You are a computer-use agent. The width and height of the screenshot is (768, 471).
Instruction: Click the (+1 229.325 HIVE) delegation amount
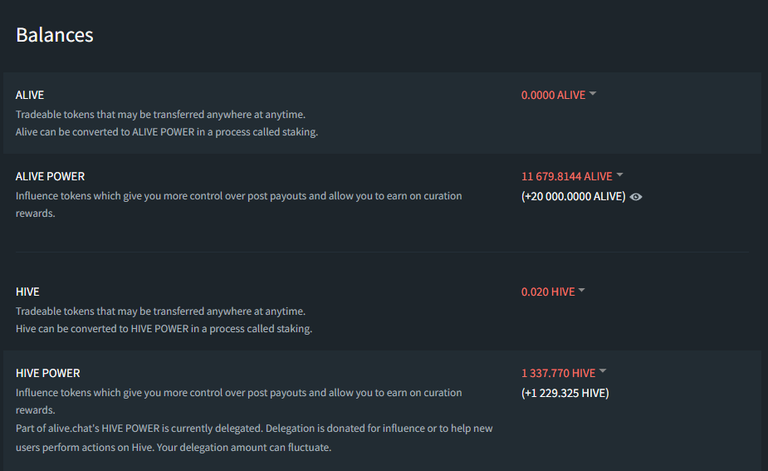(565, 393)
